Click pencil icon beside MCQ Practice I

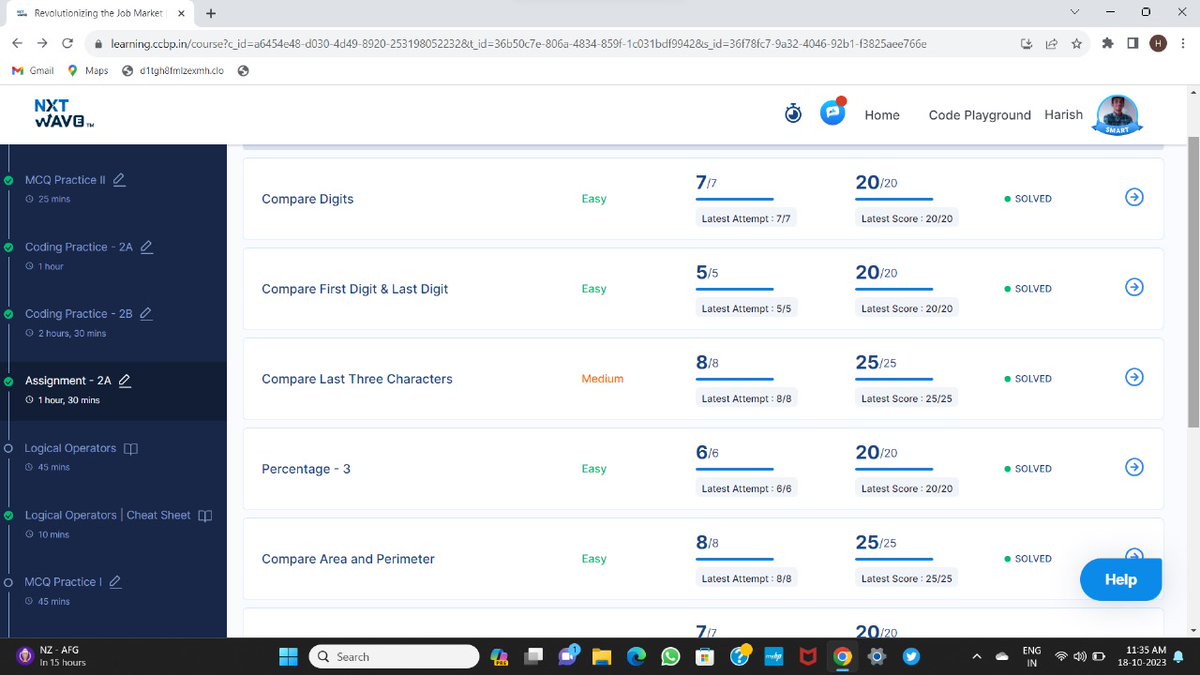pos(115,581)
